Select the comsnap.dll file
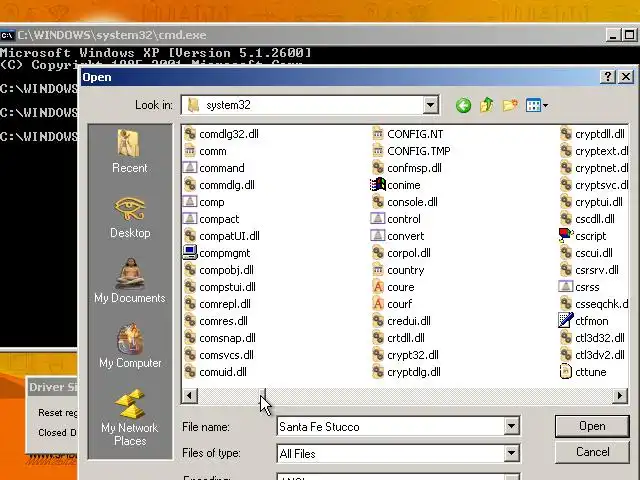Screen dimensions: 640x480 point(220,338)
